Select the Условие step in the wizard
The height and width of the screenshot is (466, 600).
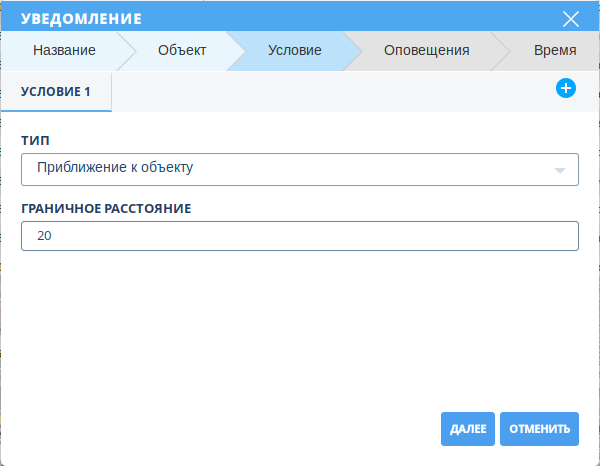pos(294,50)
